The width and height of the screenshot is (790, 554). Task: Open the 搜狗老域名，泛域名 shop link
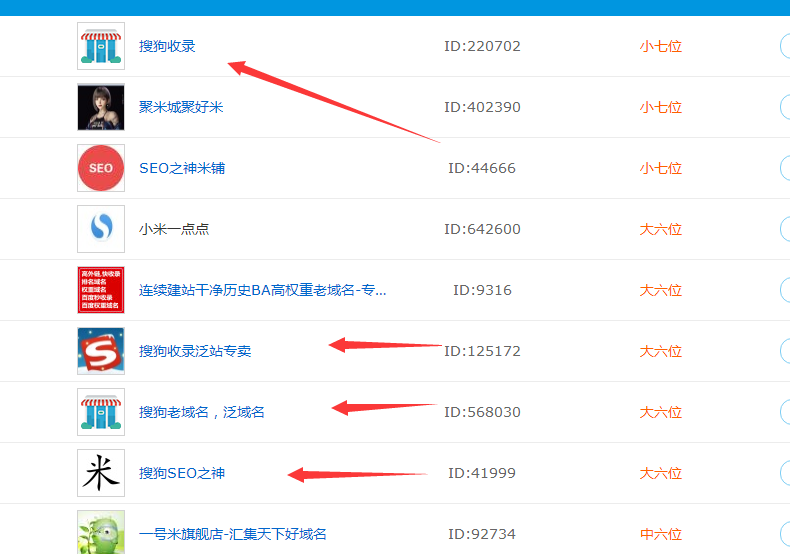tap(202, 411)
